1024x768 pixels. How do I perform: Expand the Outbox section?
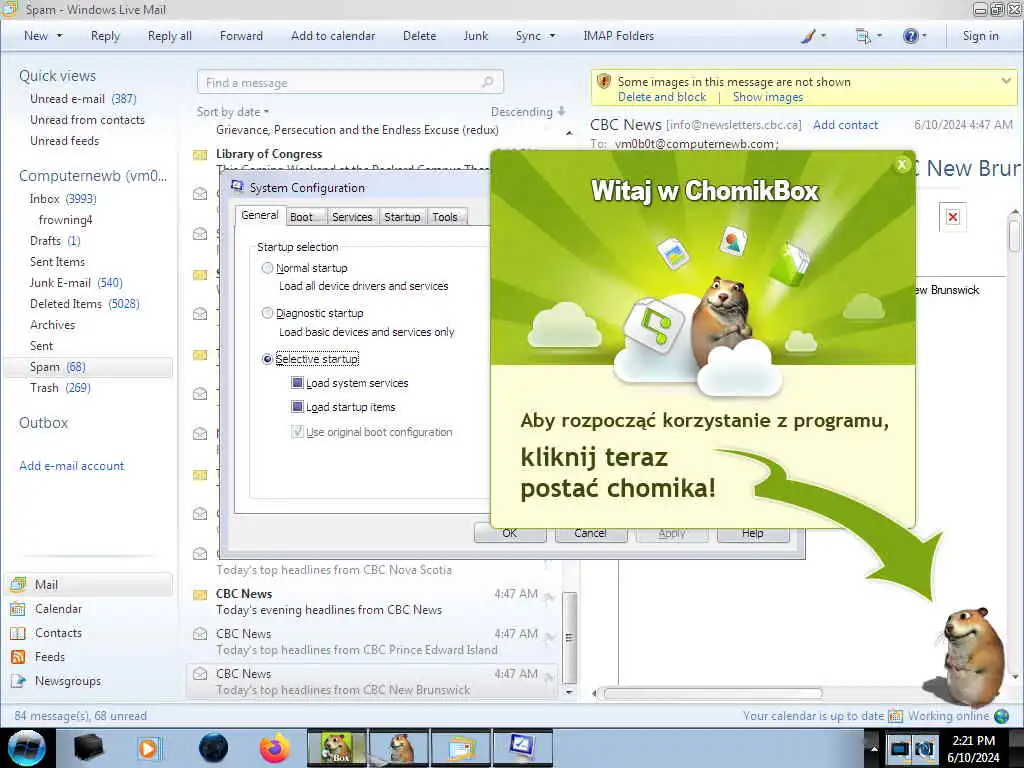[x=43, y=423]
